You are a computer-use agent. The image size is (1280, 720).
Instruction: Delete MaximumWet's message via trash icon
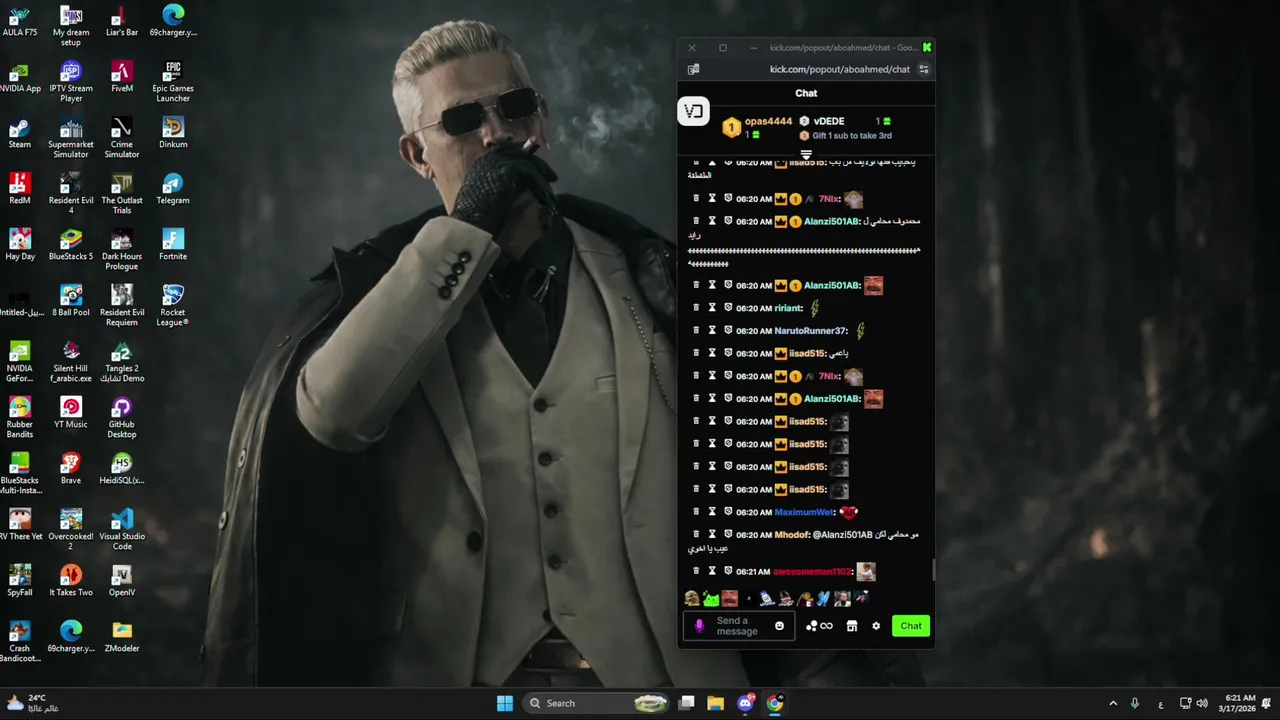(x=696, y=512)
